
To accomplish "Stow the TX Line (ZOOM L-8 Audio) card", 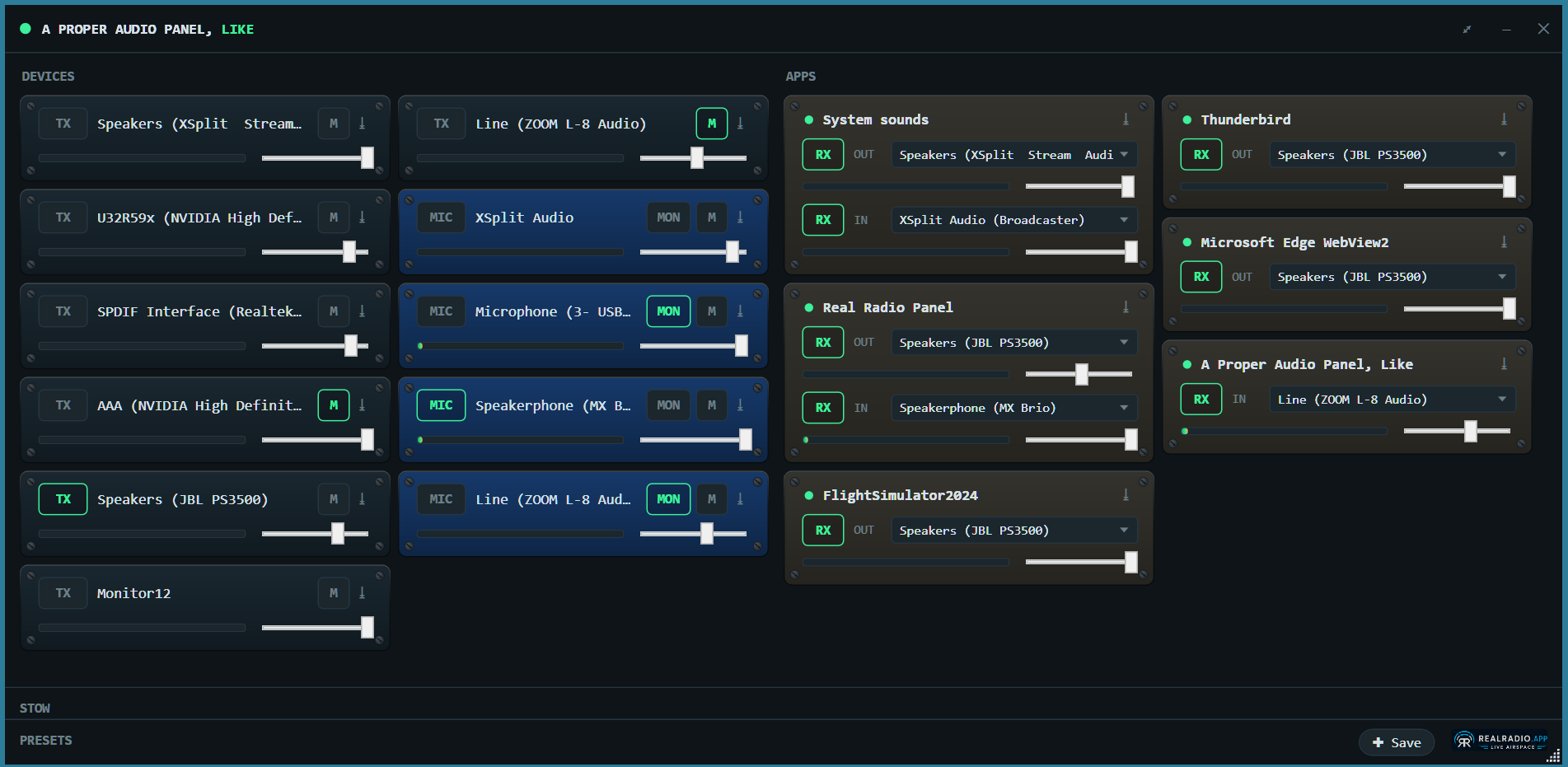I will tap(740, 124).
